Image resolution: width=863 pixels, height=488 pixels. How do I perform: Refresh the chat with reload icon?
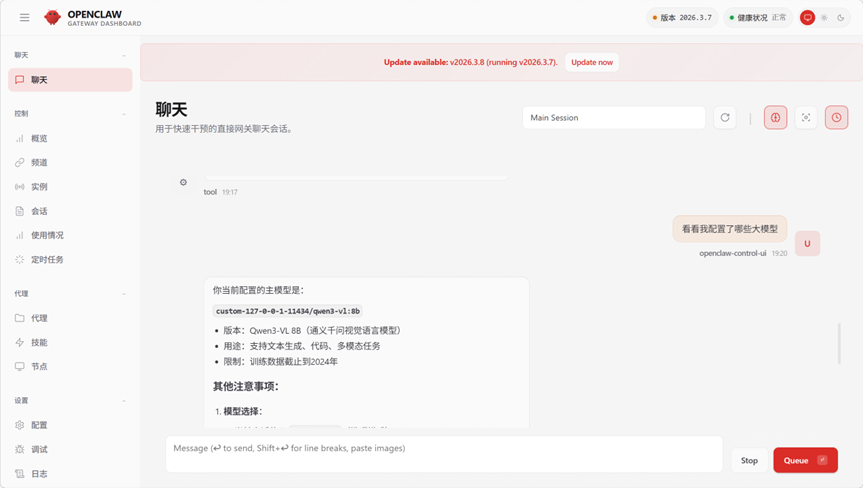pyautogui.click(x=725, y=118)
